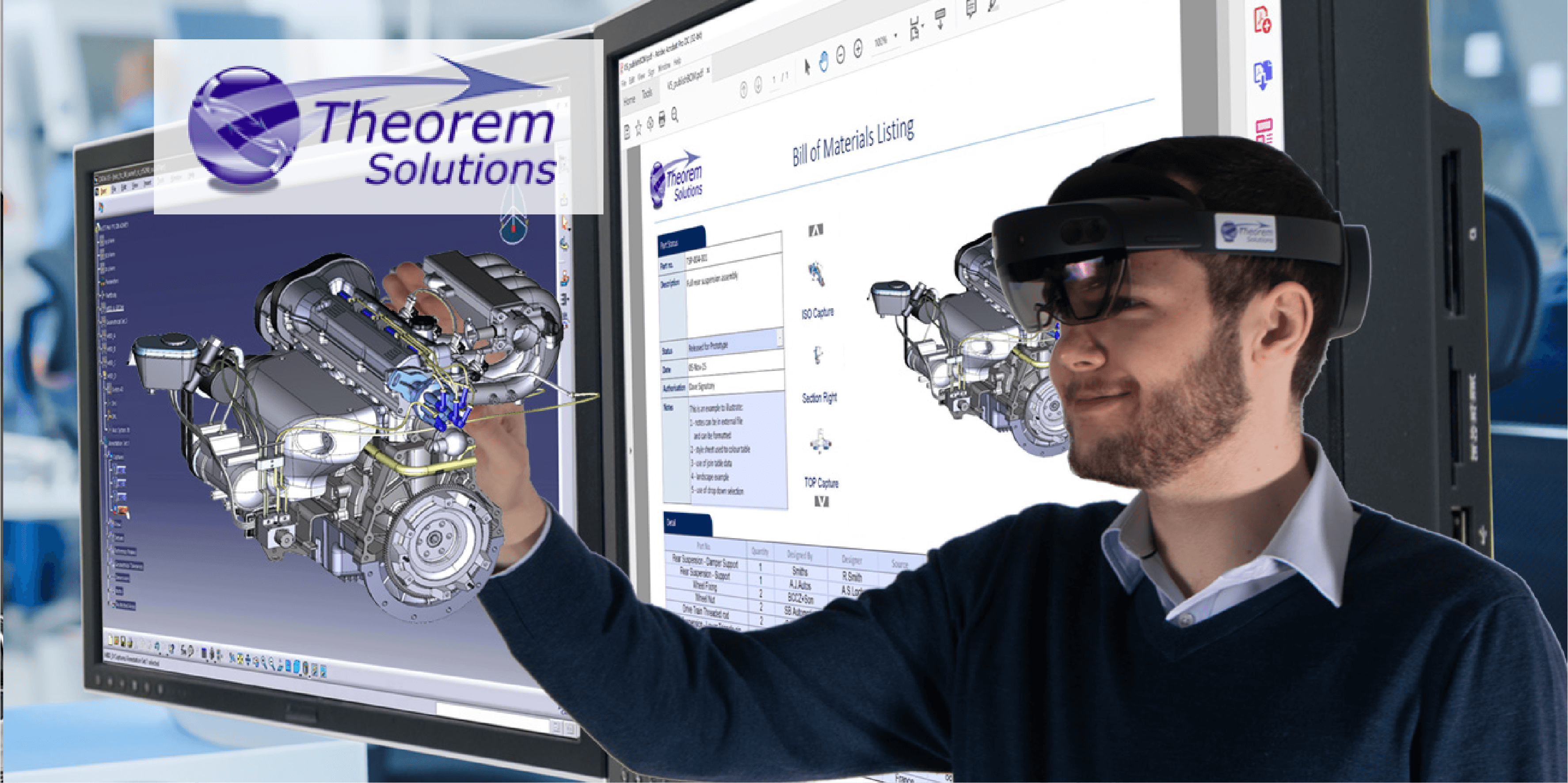Click the Pan icon in CATIA view toolbar

[x=248, y=659]
